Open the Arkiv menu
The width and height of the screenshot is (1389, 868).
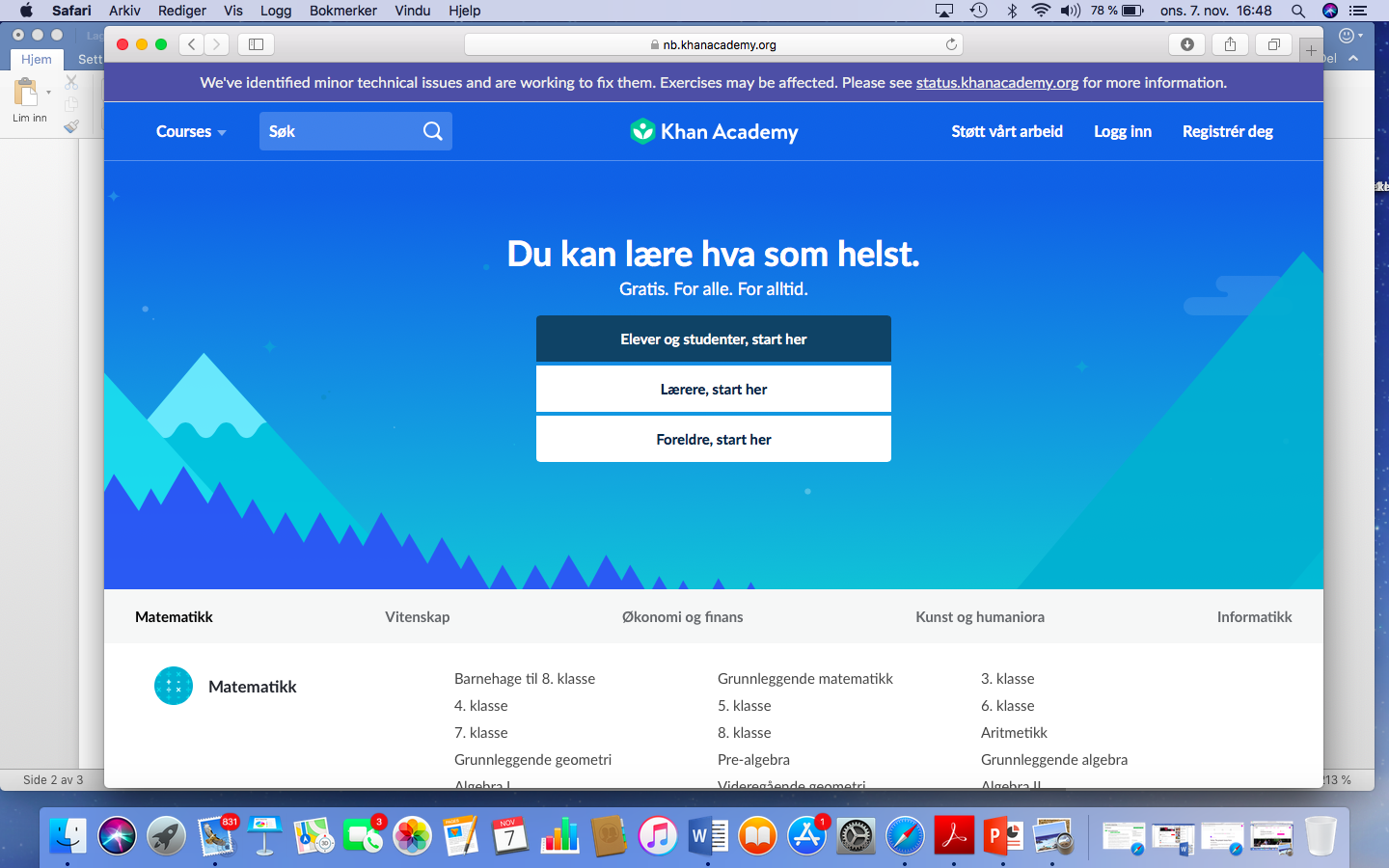(124, 11)
